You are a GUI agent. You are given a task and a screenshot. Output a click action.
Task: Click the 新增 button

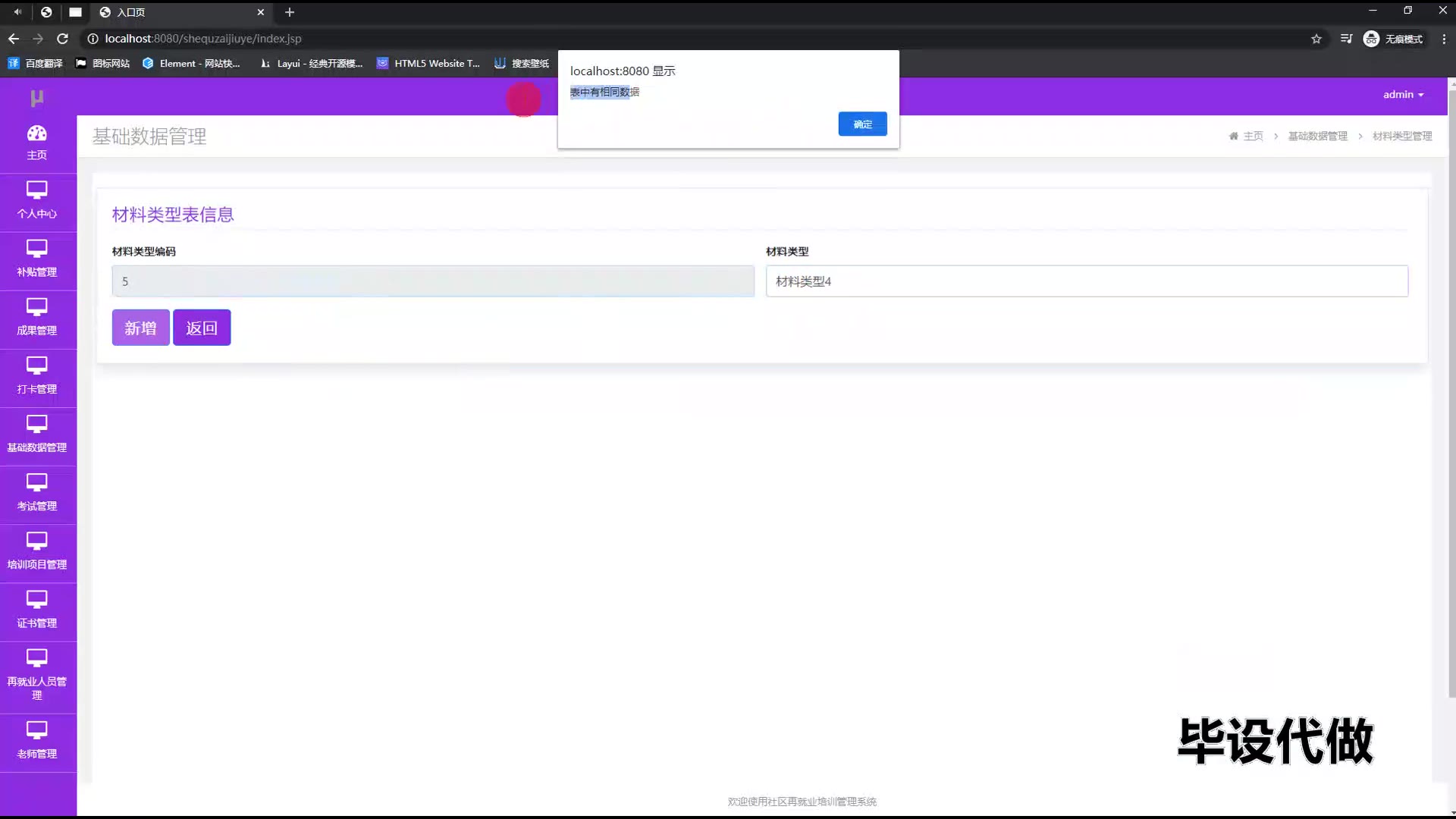(140, 328)
